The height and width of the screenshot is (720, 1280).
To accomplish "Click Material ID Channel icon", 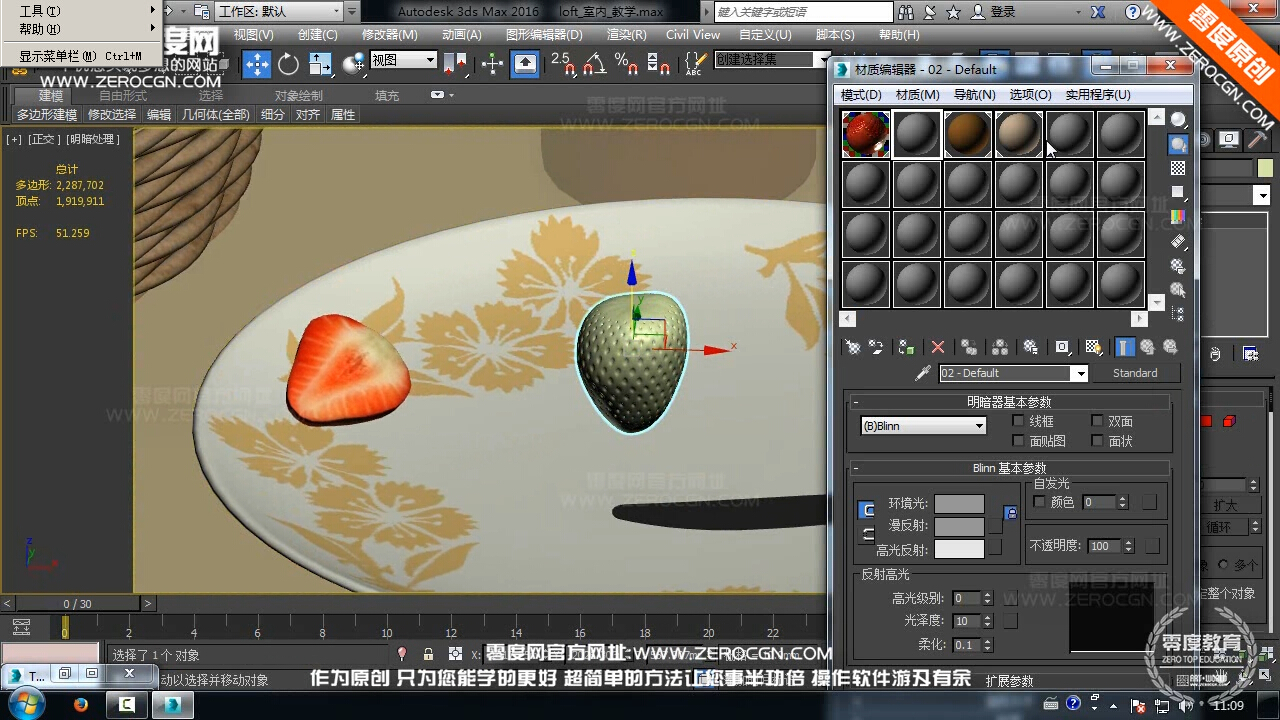I will click(x=1063, y=347).
